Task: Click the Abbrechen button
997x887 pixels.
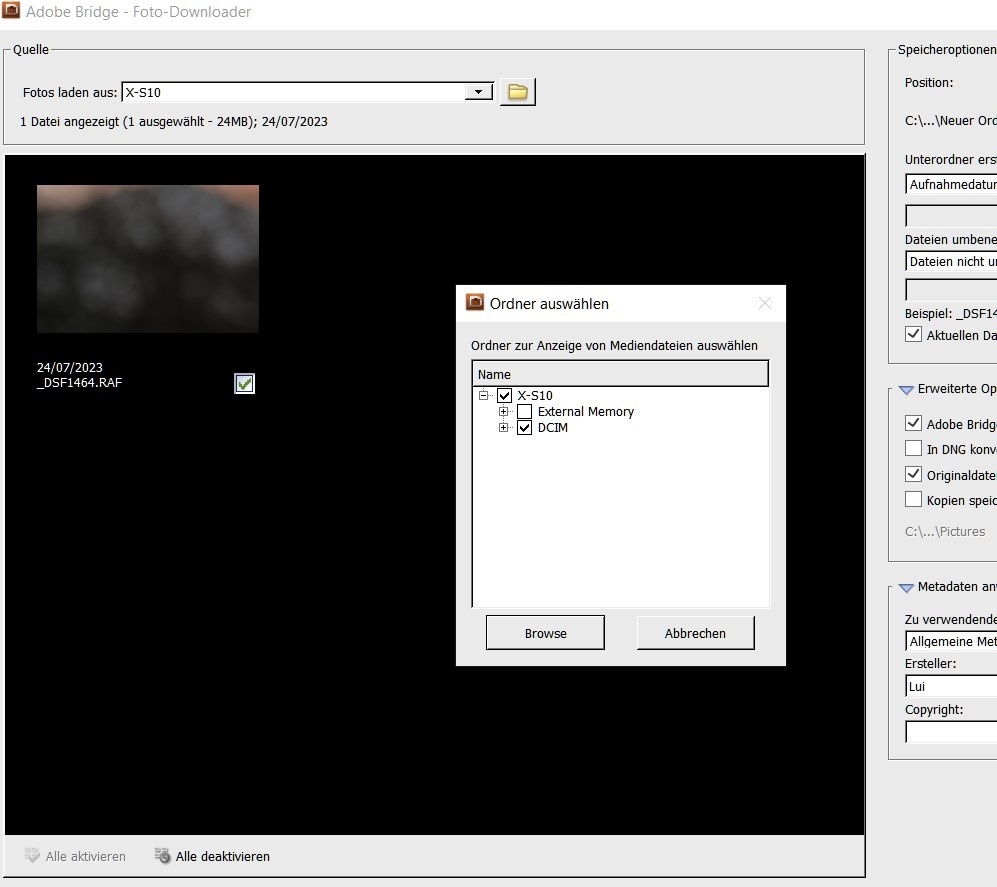Action: coord(695,633)
